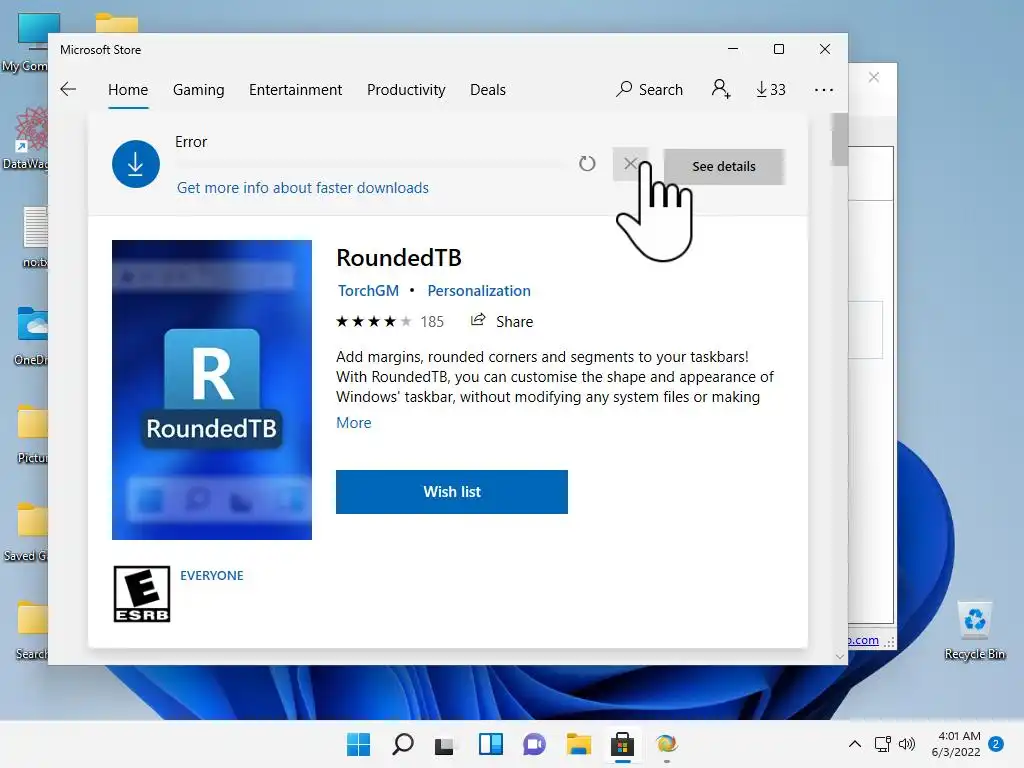This screenshot has width=1024, height=768.
Task: Open the Personalization category link
Action: (x=479, y=291)
